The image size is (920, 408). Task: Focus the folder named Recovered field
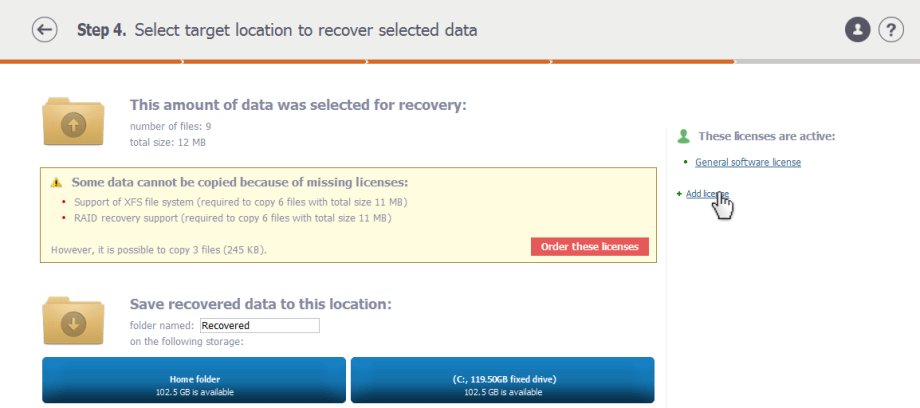click(260, 325)
